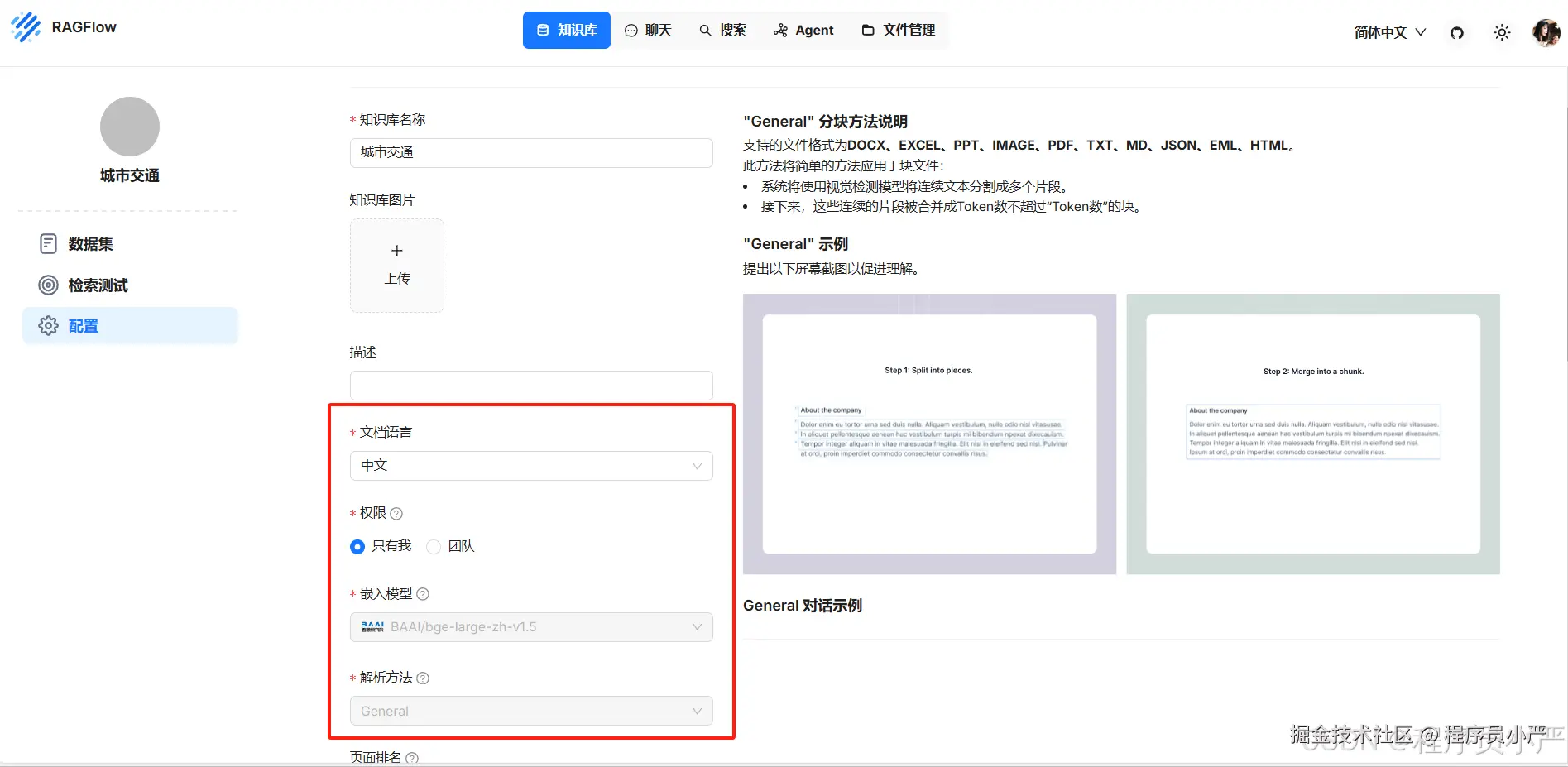Select the 团队 permission option
Screen dimensions: 1568x767
(x=433, y=546)
